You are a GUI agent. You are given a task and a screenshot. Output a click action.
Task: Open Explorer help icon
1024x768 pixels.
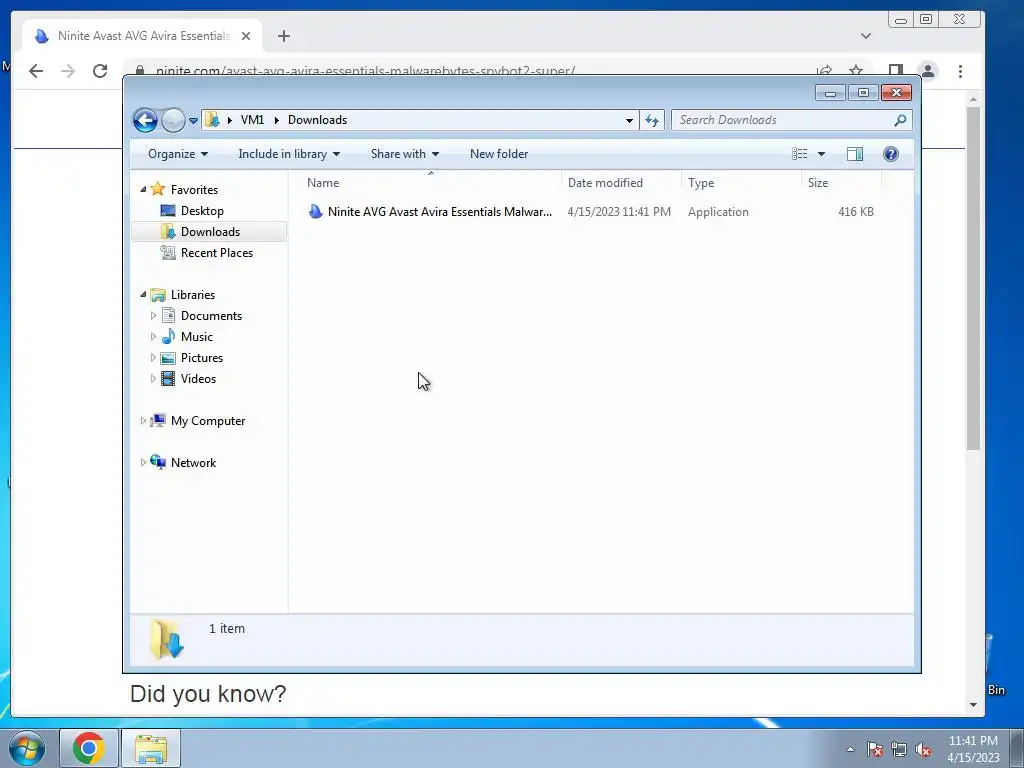891,154
